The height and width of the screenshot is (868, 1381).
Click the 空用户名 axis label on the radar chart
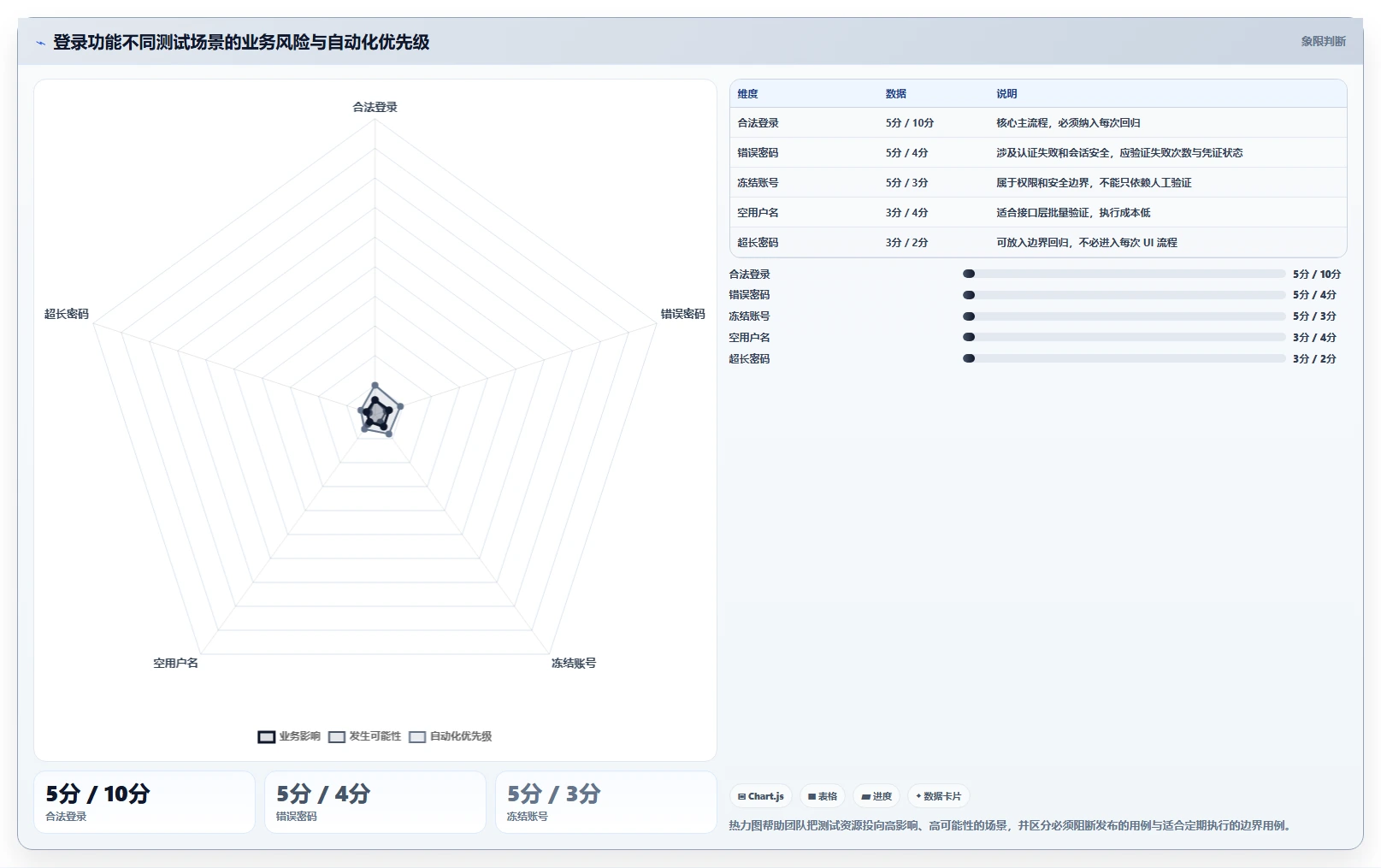[x=175, y=663]
